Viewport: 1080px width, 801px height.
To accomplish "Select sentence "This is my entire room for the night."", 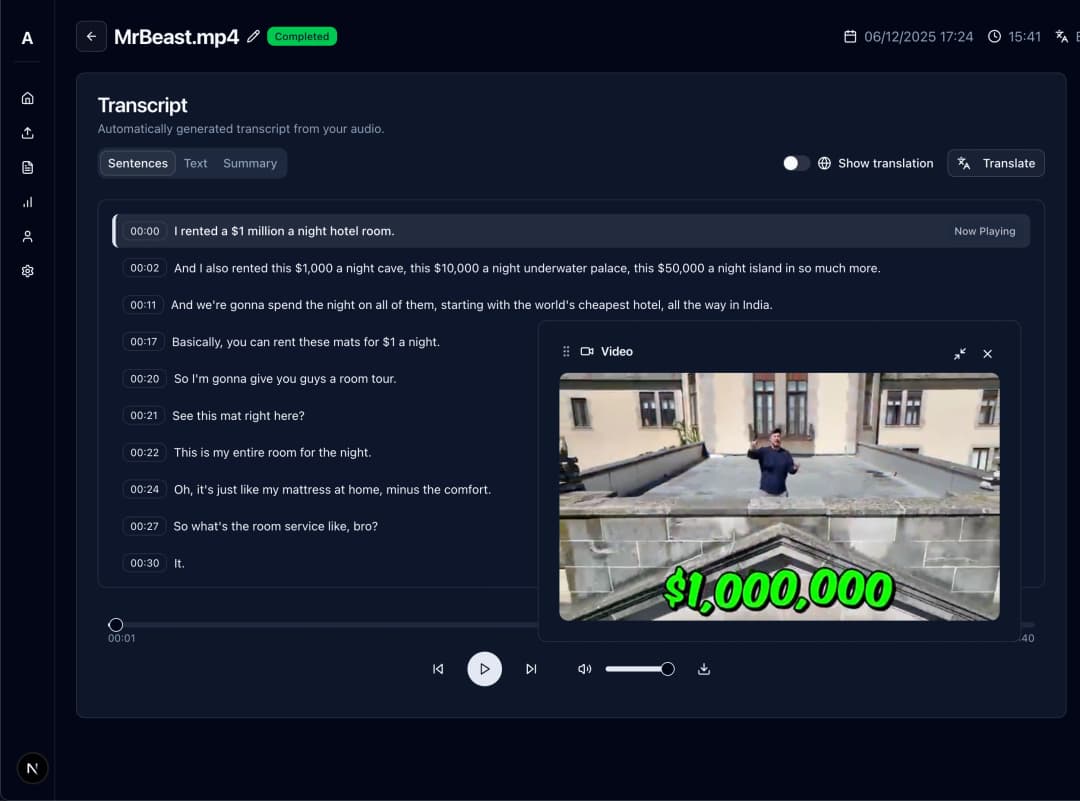I will pyautogui.click(x=272, y=452).
